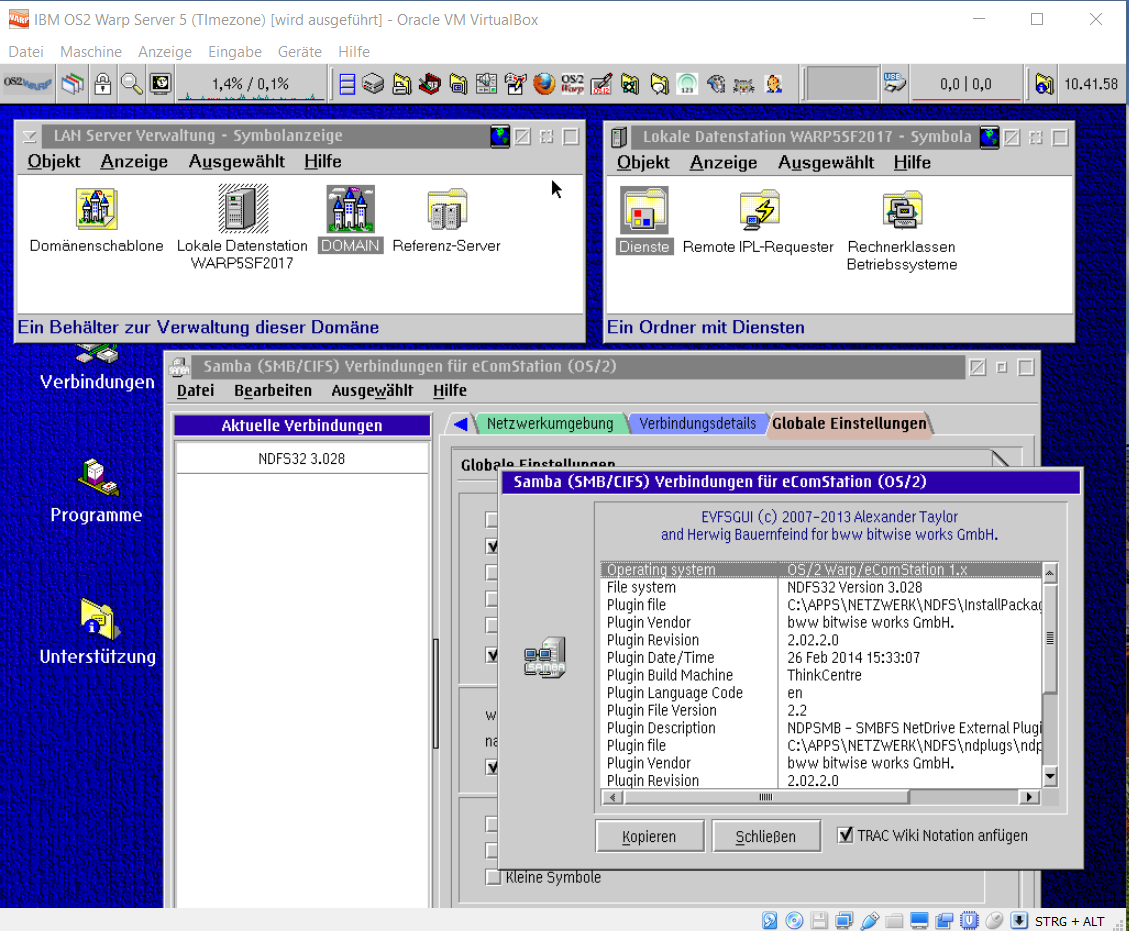The image size is (1129, 931).
Task: Launch Firefox from the toolbar
Action: point(544,84)
